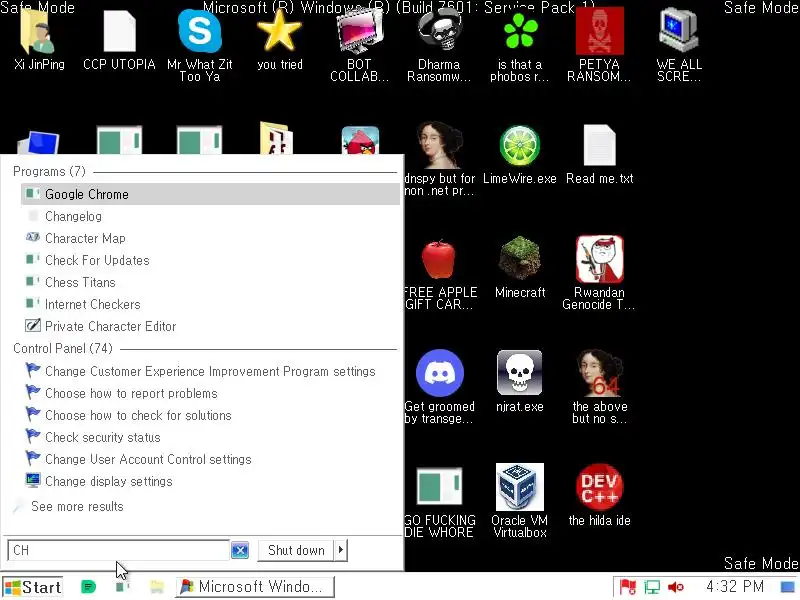
Task: Open the CCP UTOPIA file icon
Action: point(119,32)
